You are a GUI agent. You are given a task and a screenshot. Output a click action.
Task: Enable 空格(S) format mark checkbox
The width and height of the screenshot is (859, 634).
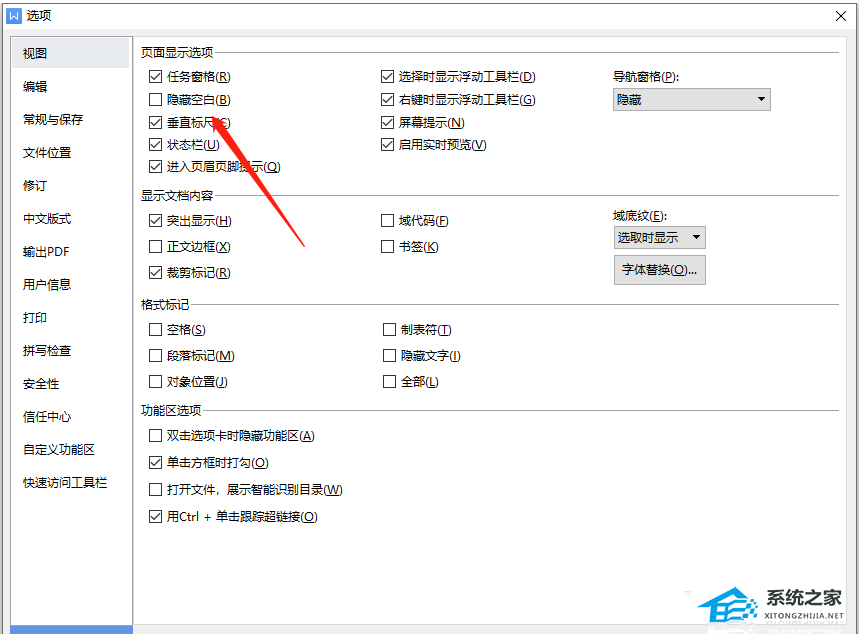pyautogui.click(x=156, y=329)
